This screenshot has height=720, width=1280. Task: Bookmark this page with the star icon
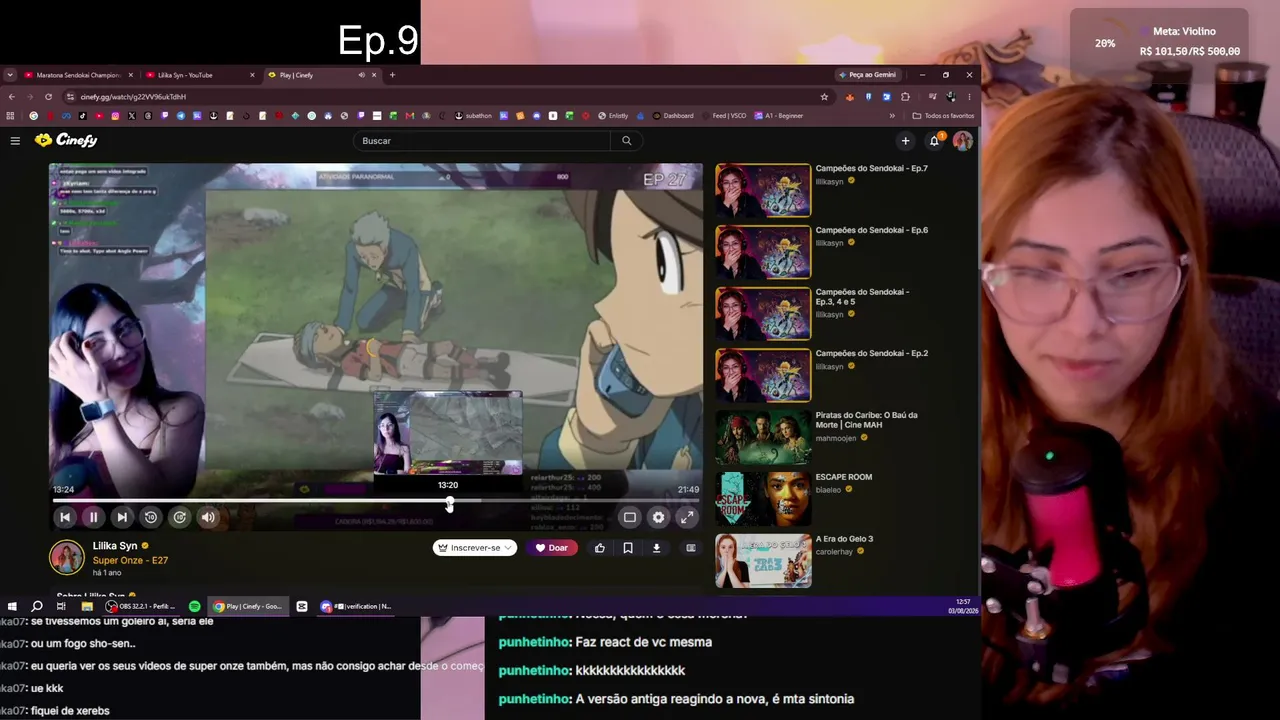[x=824, y=97]
